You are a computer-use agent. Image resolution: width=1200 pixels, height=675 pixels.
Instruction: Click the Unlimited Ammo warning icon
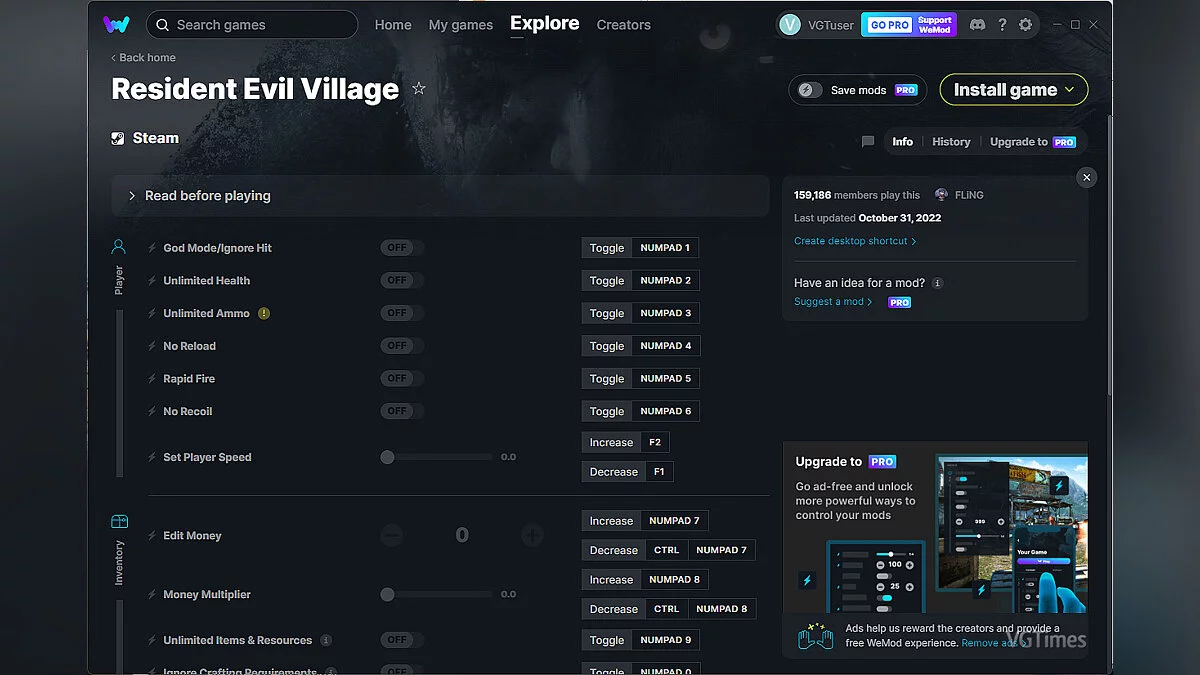pos(264,313)
